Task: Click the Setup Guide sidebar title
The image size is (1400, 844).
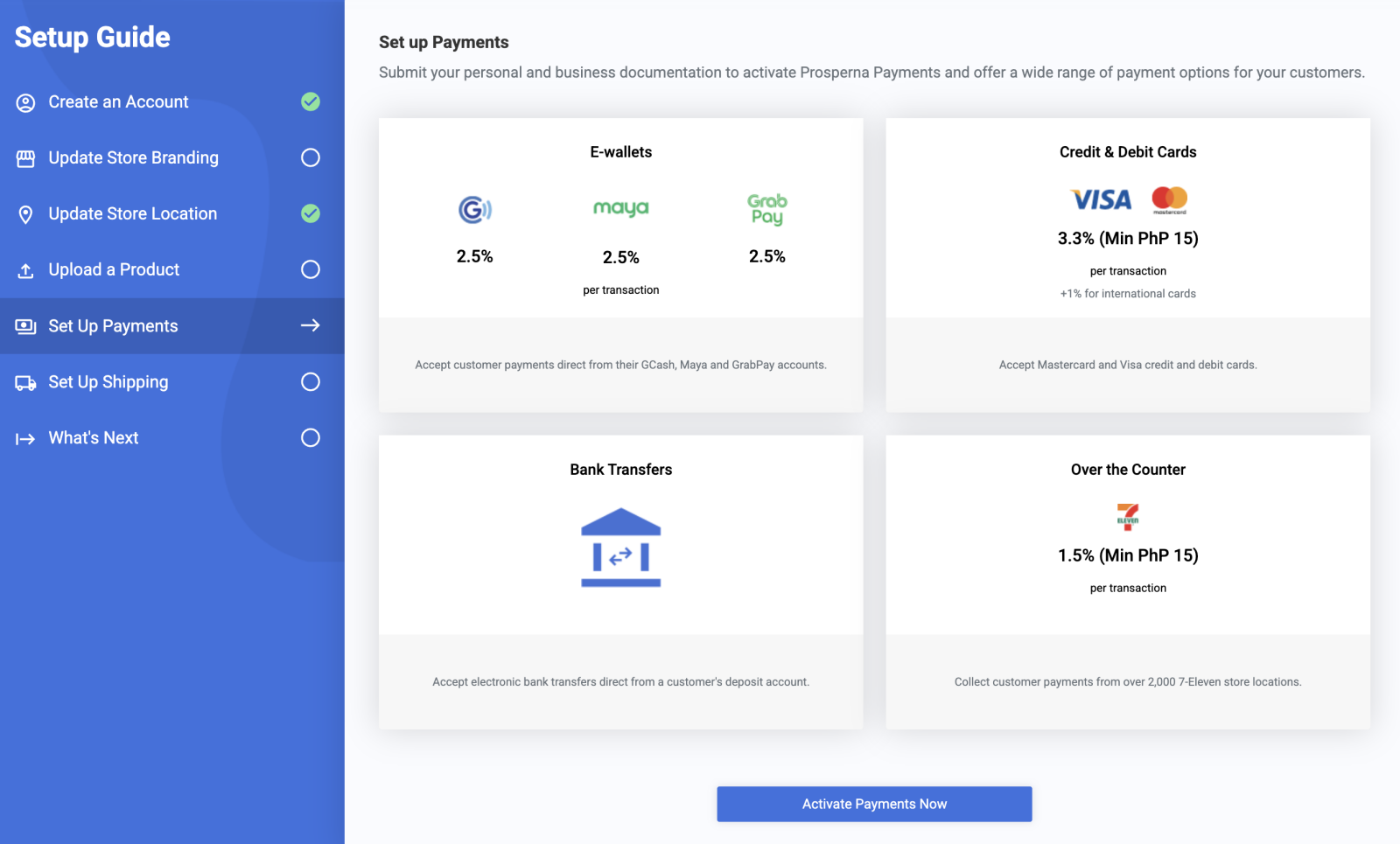Action: tap(93, 37)
